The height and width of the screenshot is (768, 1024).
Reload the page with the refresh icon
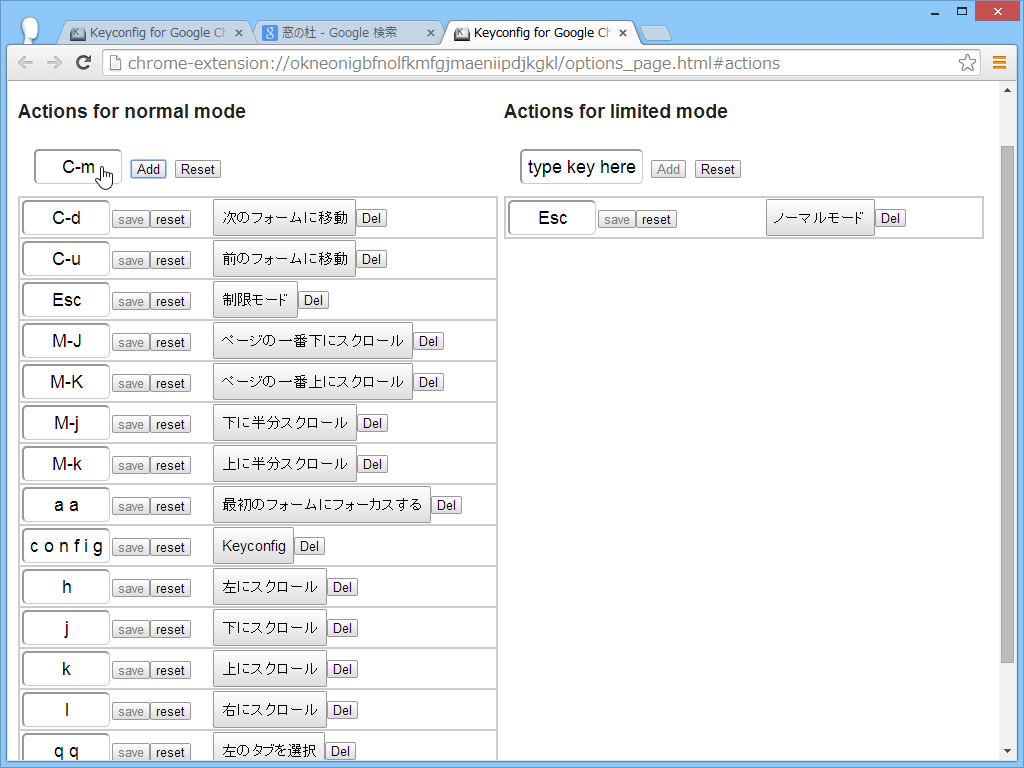pos(83,63)
